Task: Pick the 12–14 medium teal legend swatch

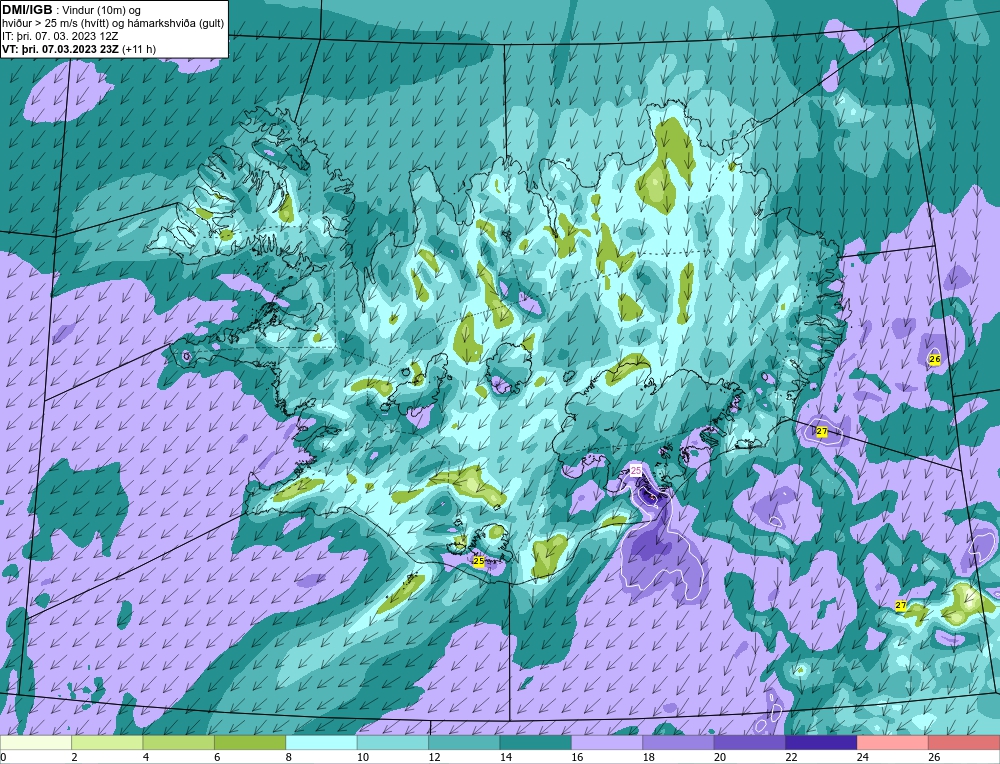Action: (464, 743)
